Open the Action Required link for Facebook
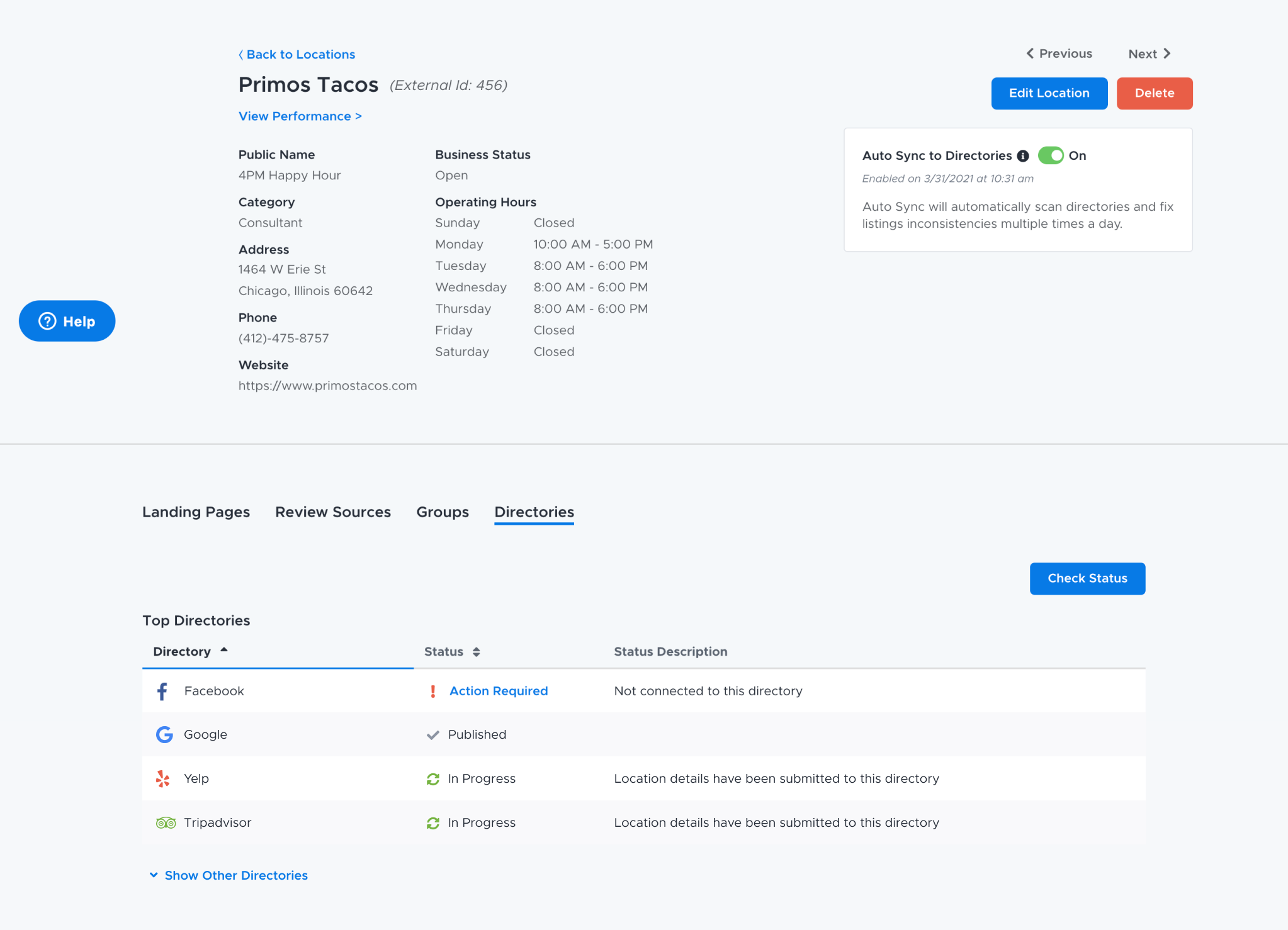The height and width of the screenshot is (930, 1288). click(x=498, y=691)
